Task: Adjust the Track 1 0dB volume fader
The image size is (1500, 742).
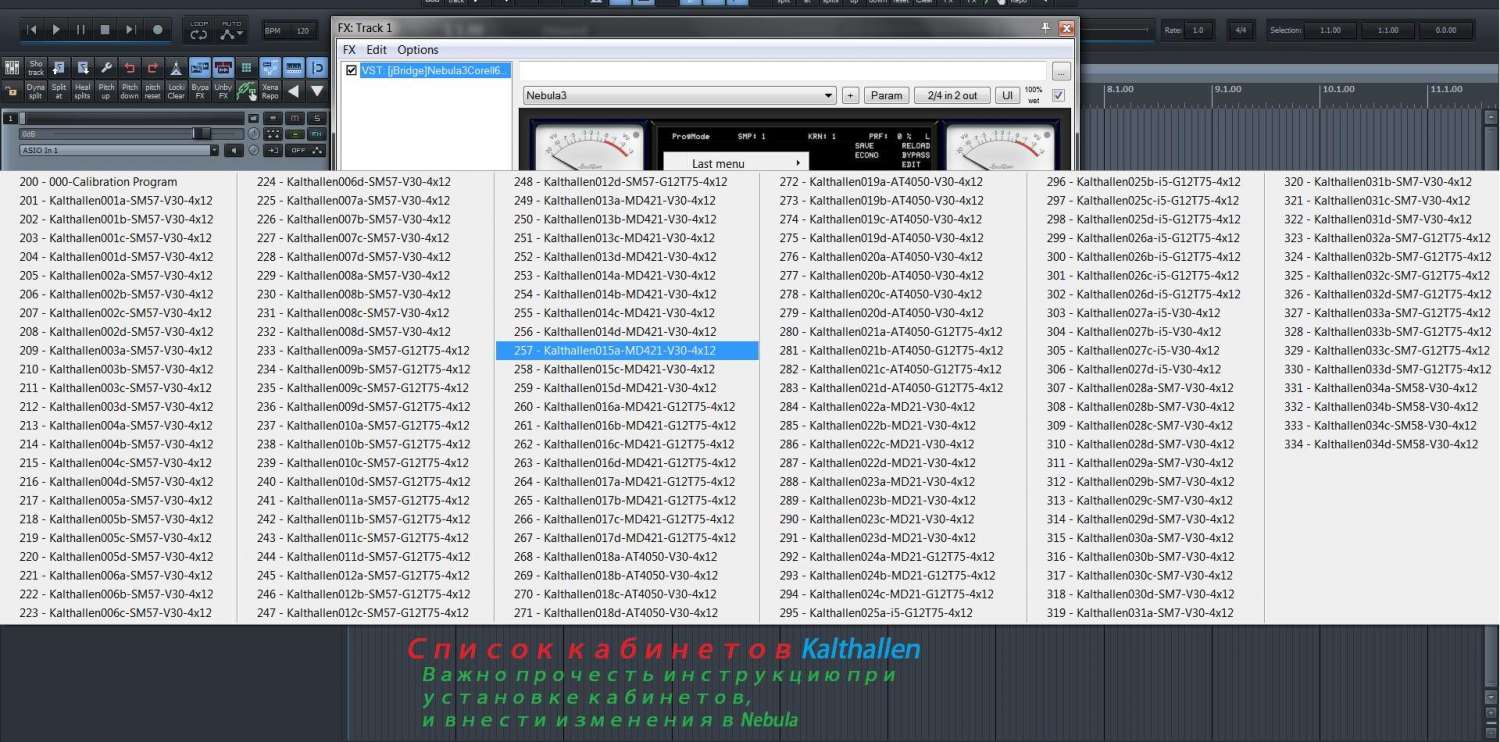Action: [201, 133]
